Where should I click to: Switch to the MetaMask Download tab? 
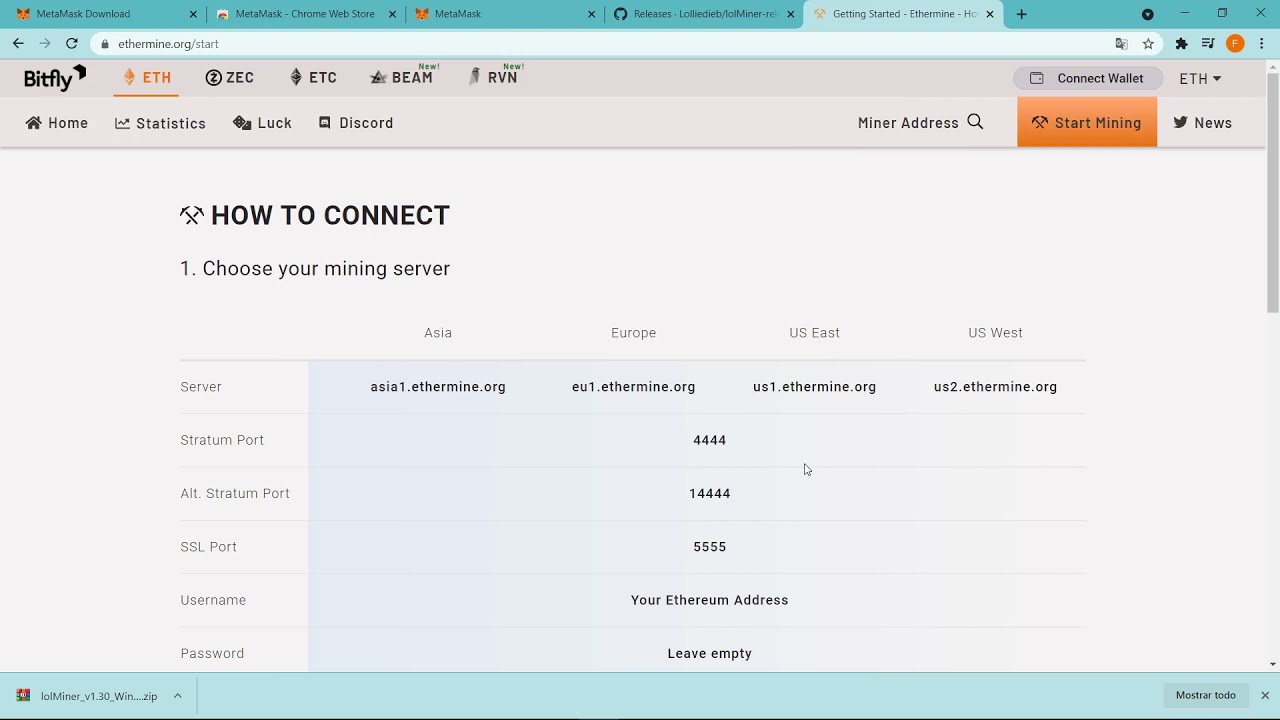(x=104, y=14)
